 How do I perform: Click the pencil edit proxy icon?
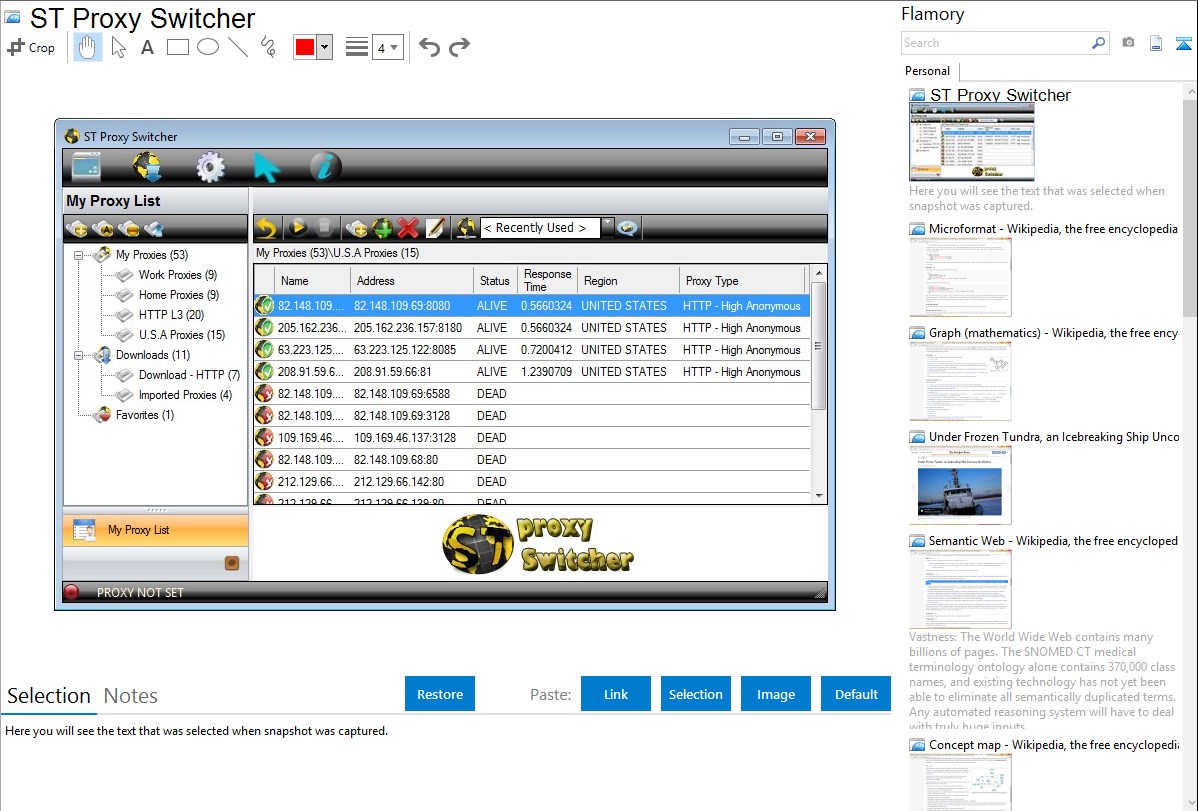[435, 228]
